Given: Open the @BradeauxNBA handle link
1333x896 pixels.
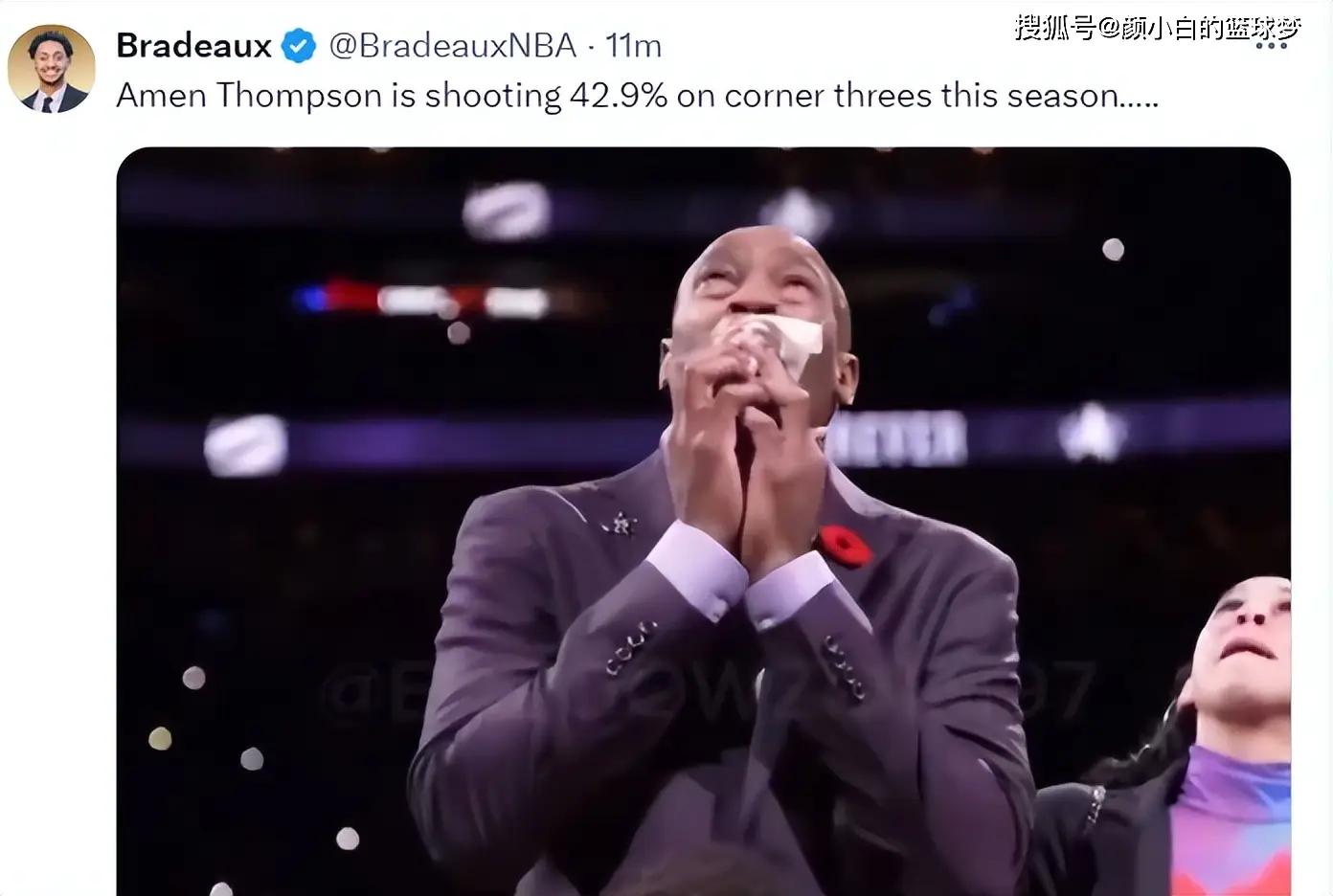Looking at the screenshot, I should tap(452, 45).
